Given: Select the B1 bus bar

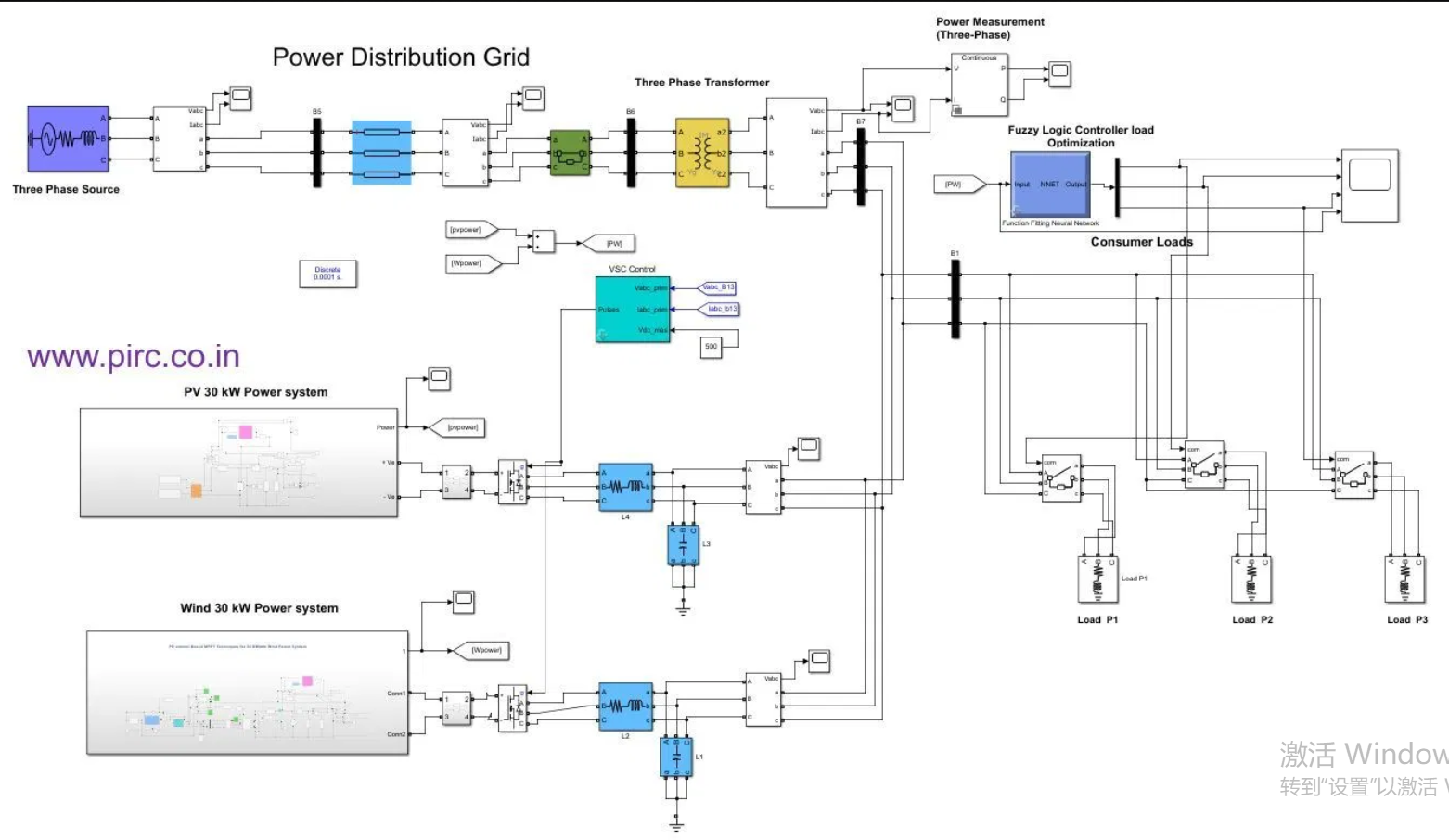Looking at the screenshot, I should [x=955, y=299].
